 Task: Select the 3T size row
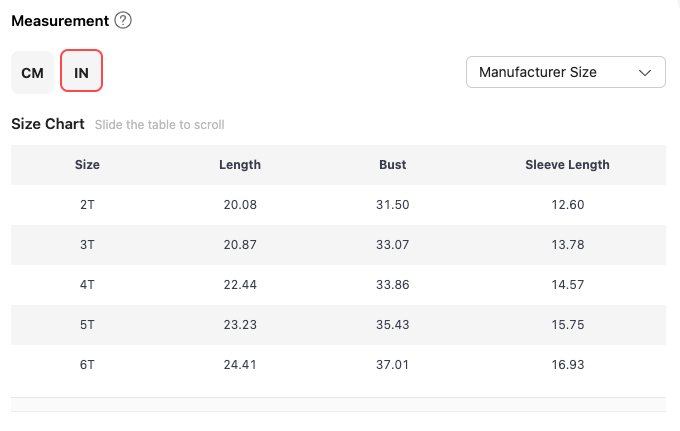(x=87, y=245)
